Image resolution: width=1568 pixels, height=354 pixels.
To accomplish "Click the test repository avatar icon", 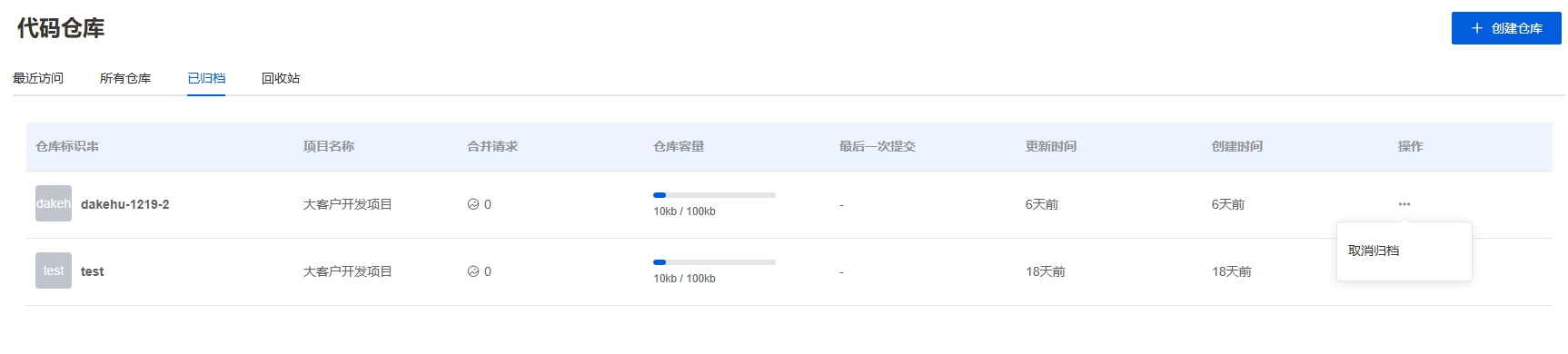I will 54,271.
